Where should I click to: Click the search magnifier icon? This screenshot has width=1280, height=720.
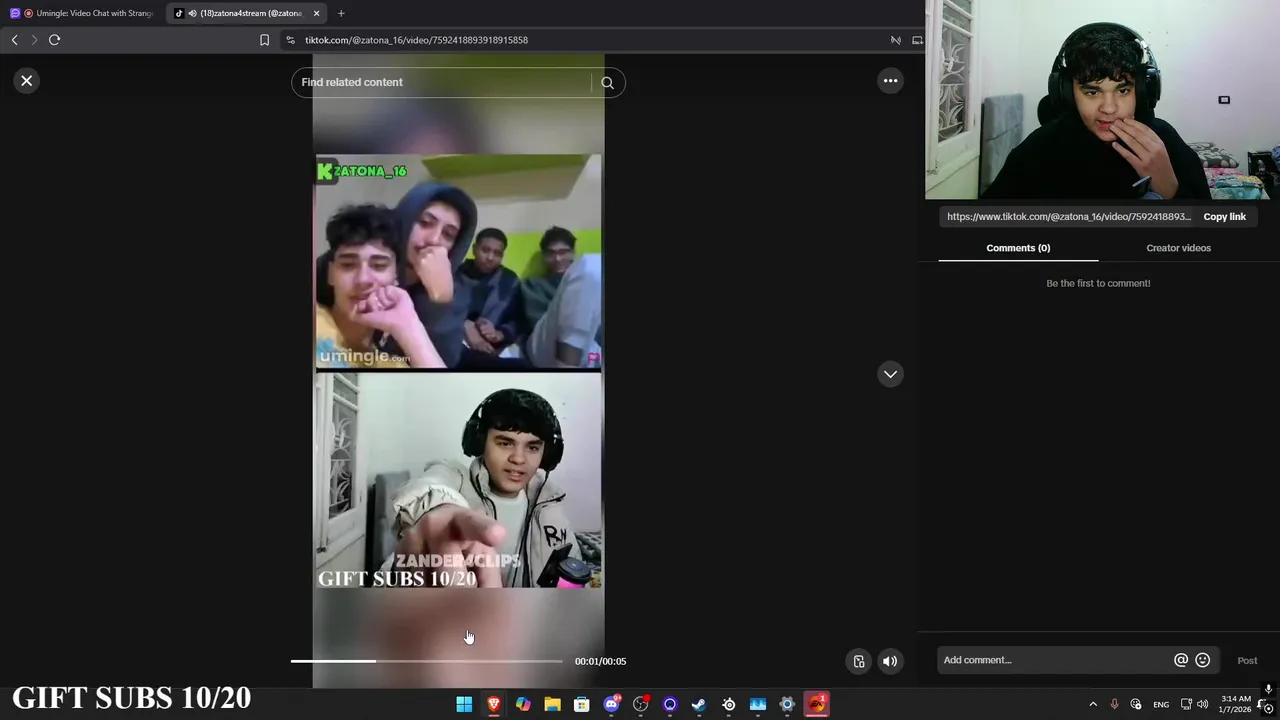(x=607, y=83)
